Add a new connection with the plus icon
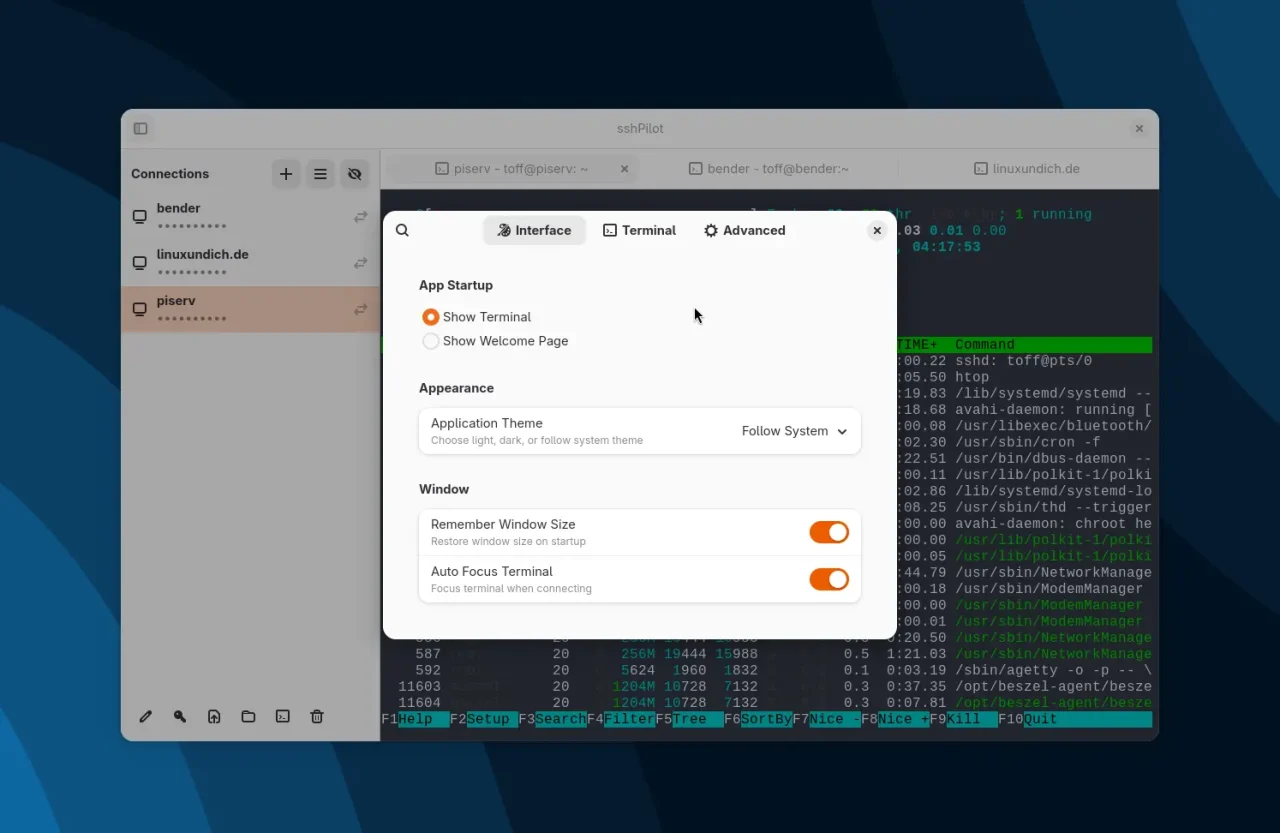 pyautogui.click(x=286, y=173)
